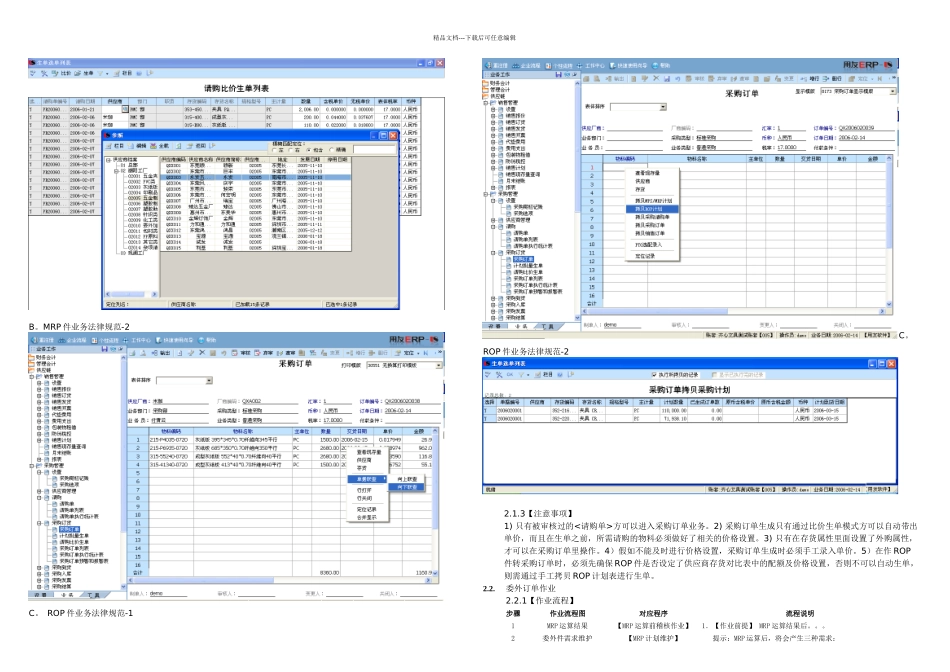Open 显示模版 dropdown in empty 采购订单 window
Image resolution: width=950 pixels, height=672 pixels.
(893, 91)
